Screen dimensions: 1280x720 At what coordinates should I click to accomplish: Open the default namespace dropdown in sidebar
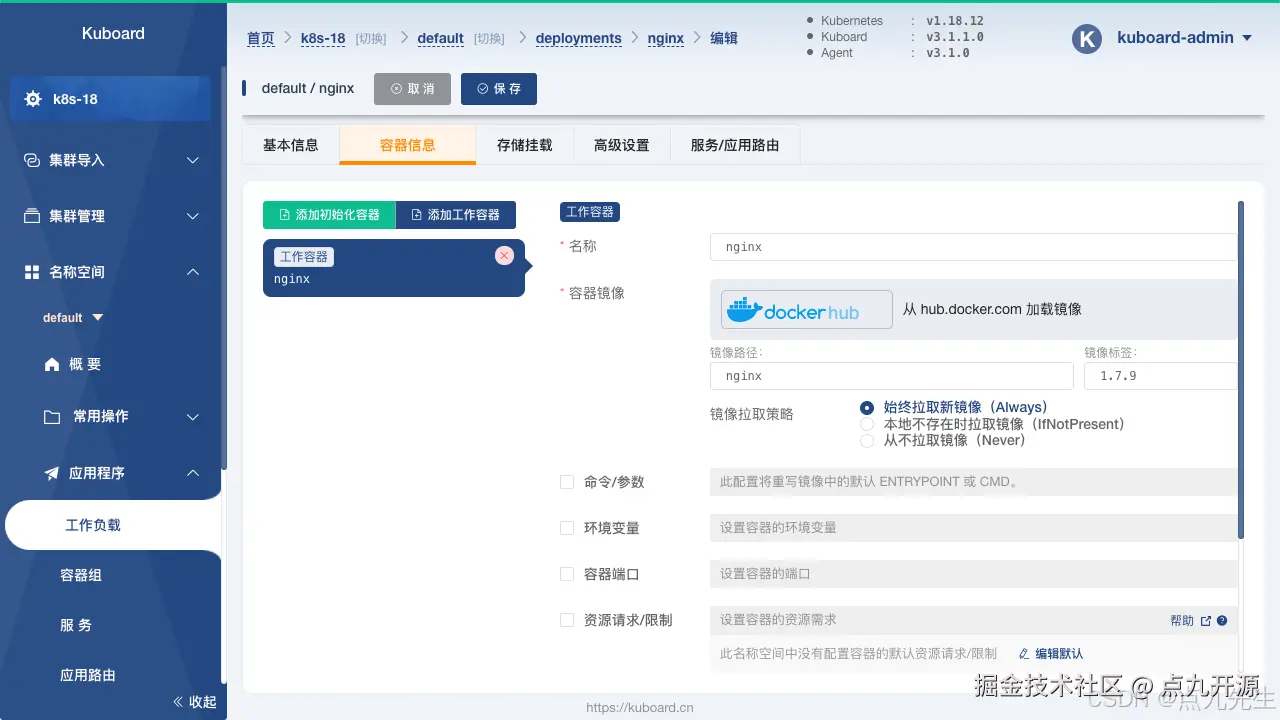click(x=70, y=317)
